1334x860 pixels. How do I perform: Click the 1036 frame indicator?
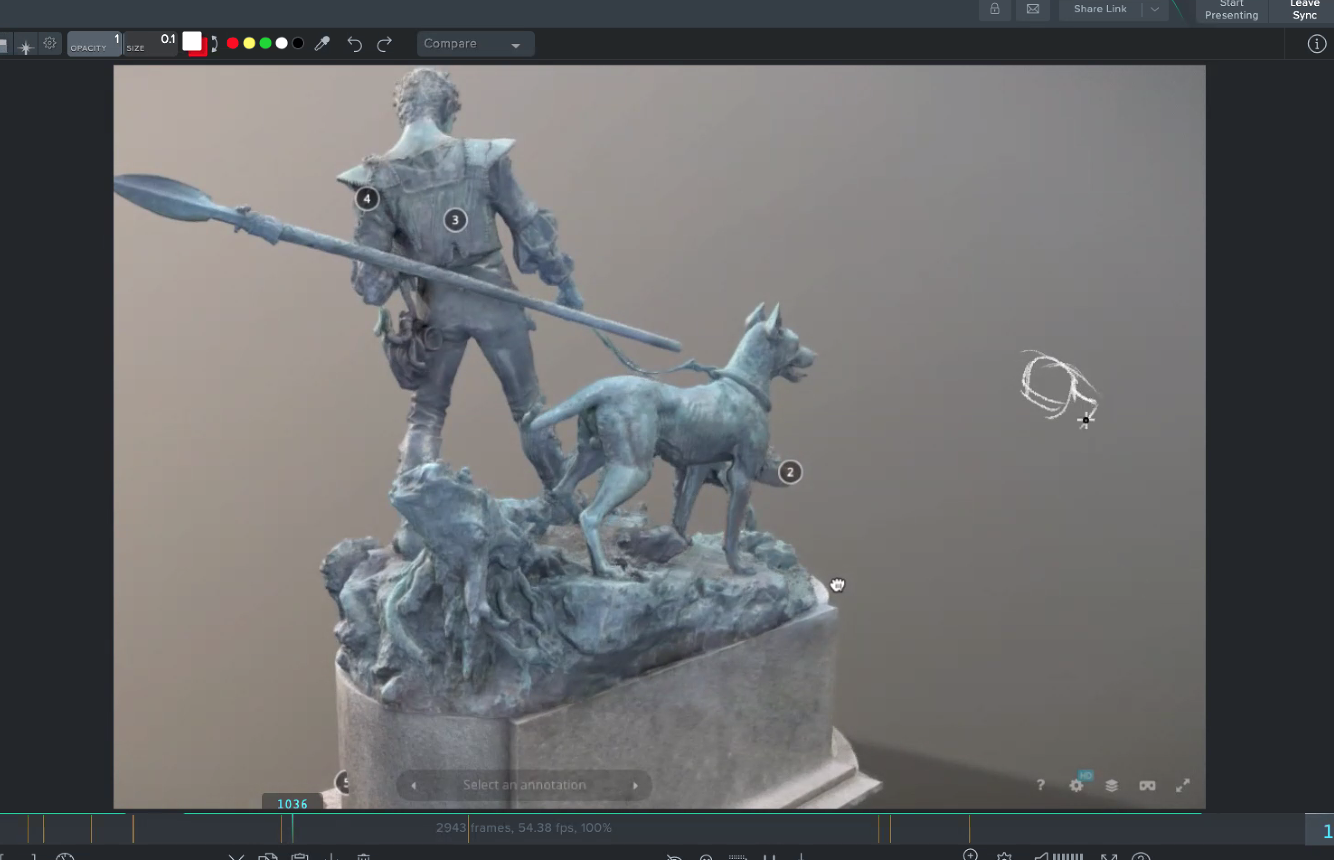[x=292, y=804]
